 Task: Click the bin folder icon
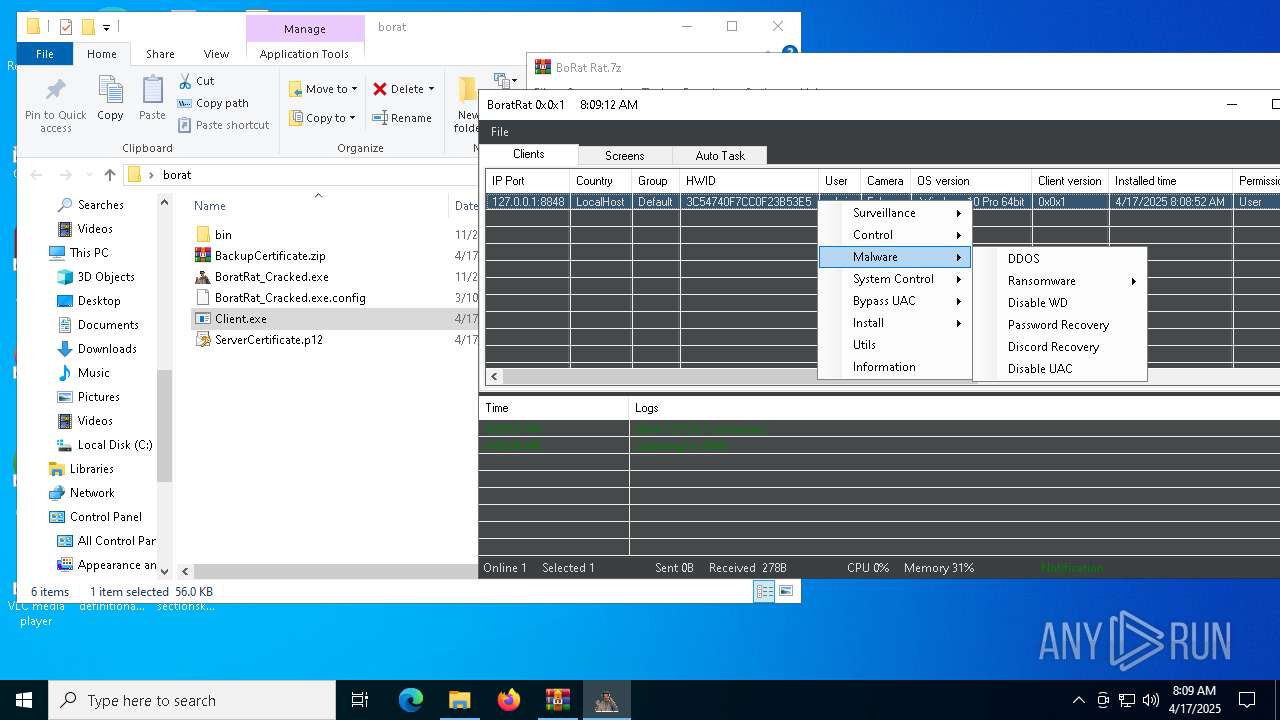(x=203, y=235)
